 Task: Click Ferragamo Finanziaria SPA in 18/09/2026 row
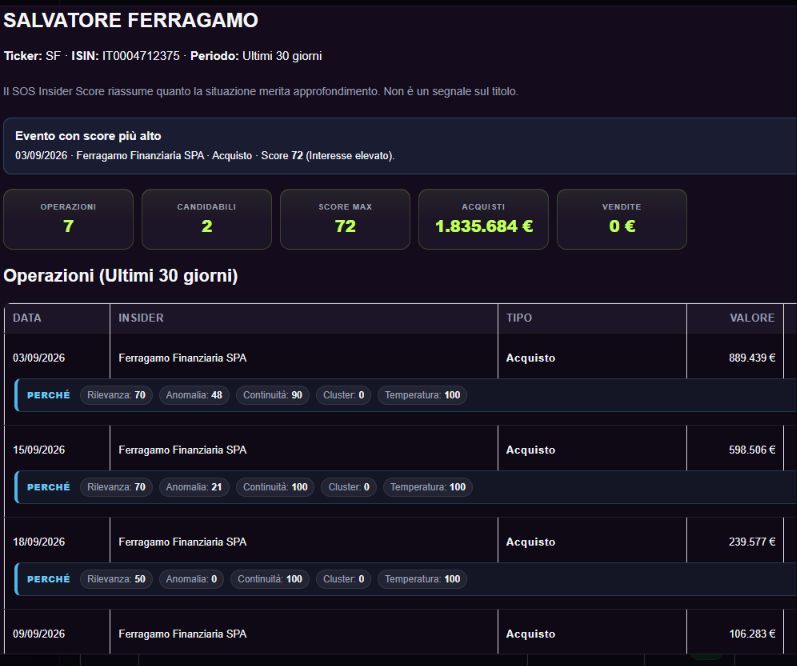[182, 542]
